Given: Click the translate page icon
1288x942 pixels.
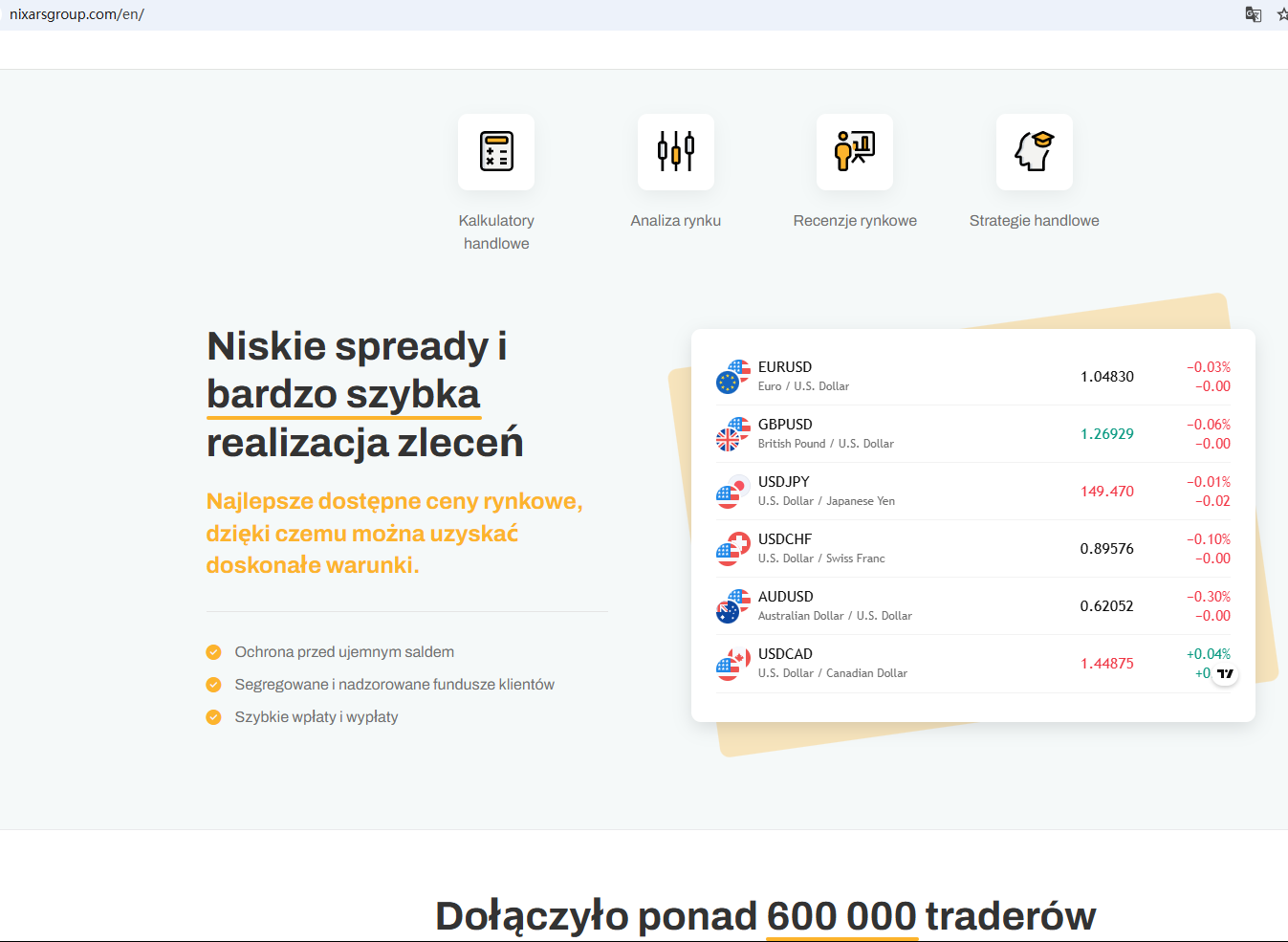Looking at the screenshot, I should click(1253, 14).
